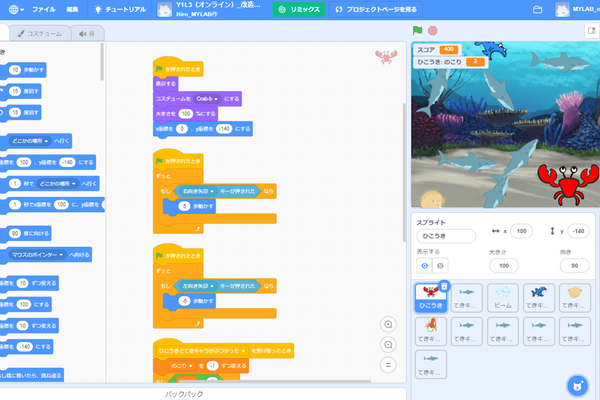
Task: Open the ひこうきとてきキャラがぶつかった message dropdown
Action: click(x=202, y=351)
